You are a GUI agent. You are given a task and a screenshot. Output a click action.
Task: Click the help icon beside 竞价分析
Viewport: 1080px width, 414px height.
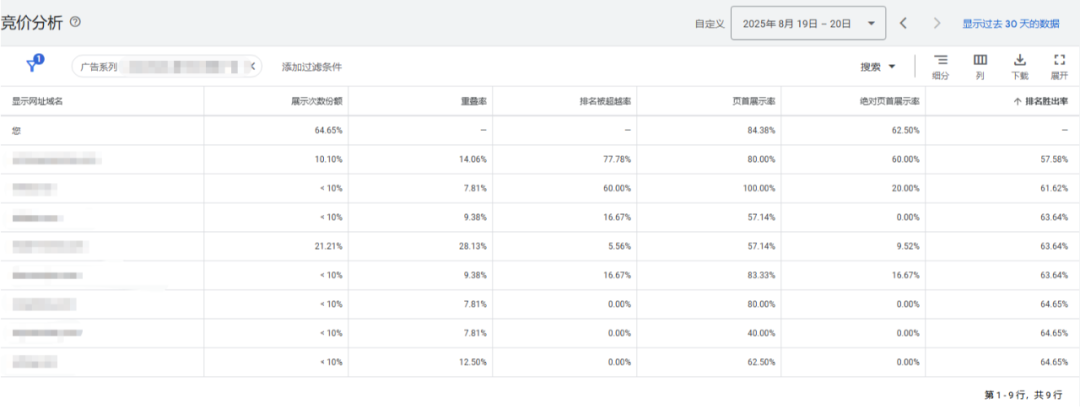[75, 22]
